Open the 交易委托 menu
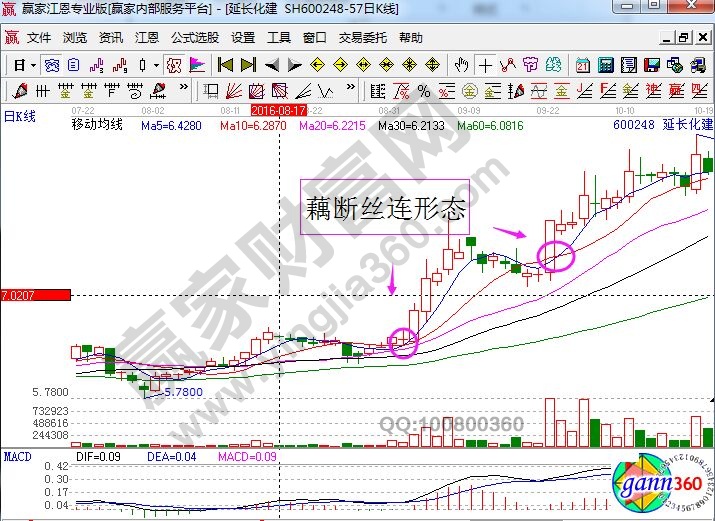The width and height of the screenshot is (715, 521). pyautogui.click(x=362, y=38)
